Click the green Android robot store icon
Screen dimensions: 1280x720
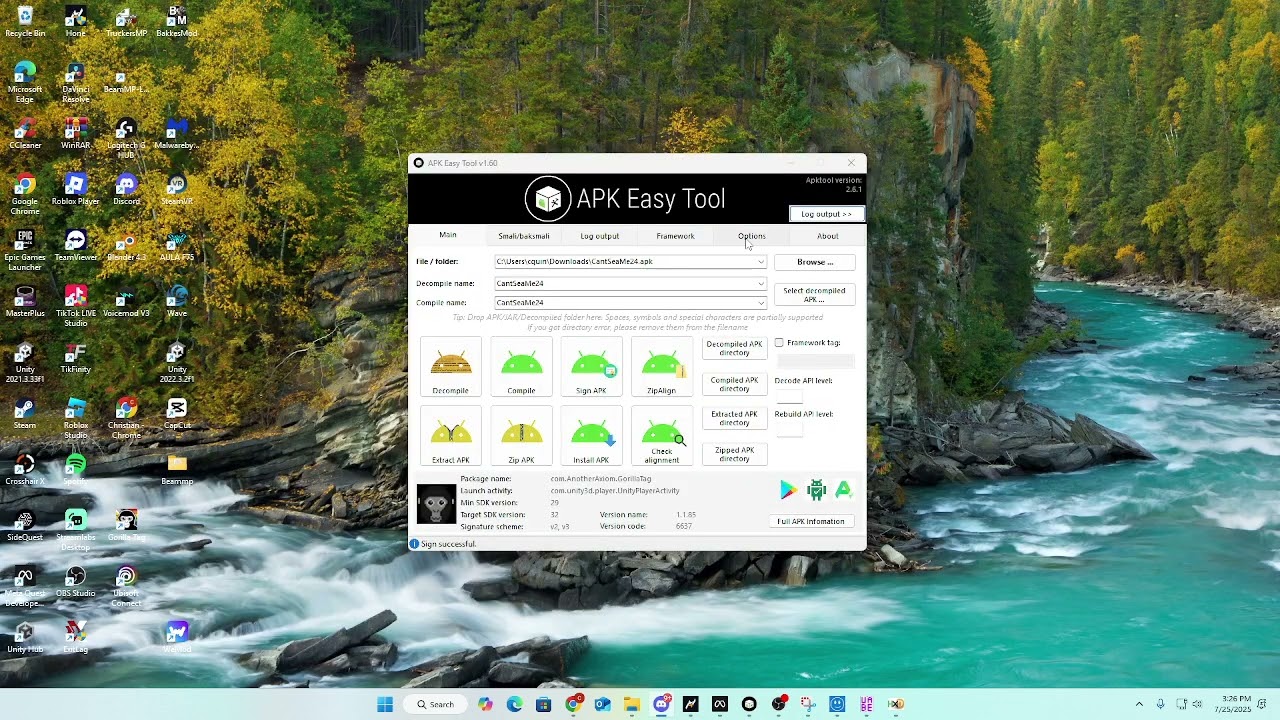point(816,490)
